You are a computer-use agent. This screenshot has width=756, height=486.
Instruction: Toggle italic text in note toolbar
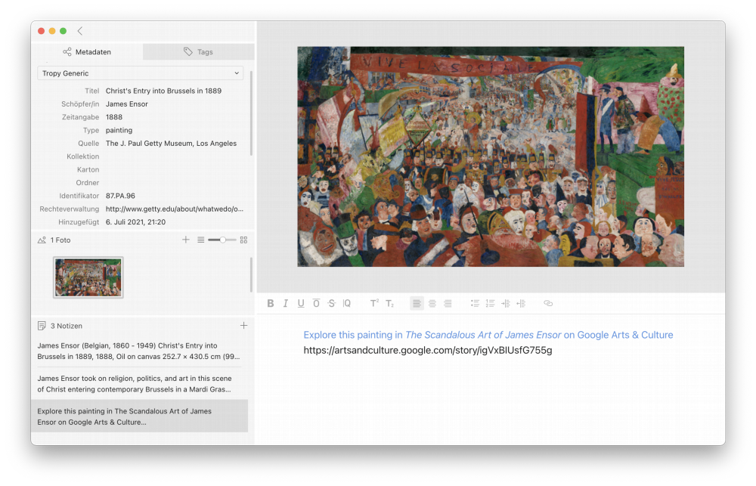click(285, 303)
